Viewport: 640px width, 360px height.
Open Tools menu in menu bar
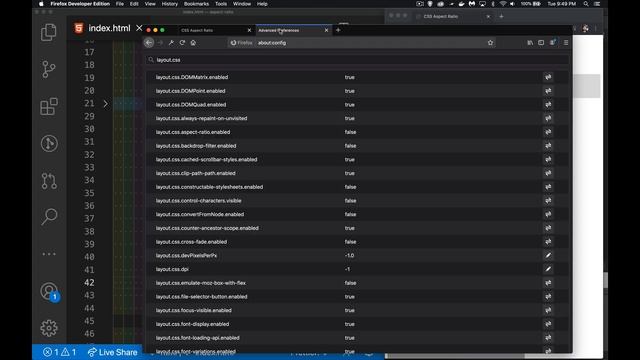(x=221, y=4)
